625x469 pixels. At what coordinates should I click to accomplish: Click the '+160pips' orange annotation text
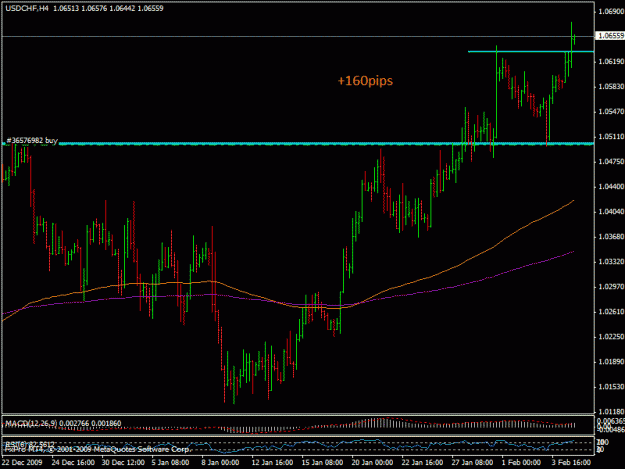365,81
